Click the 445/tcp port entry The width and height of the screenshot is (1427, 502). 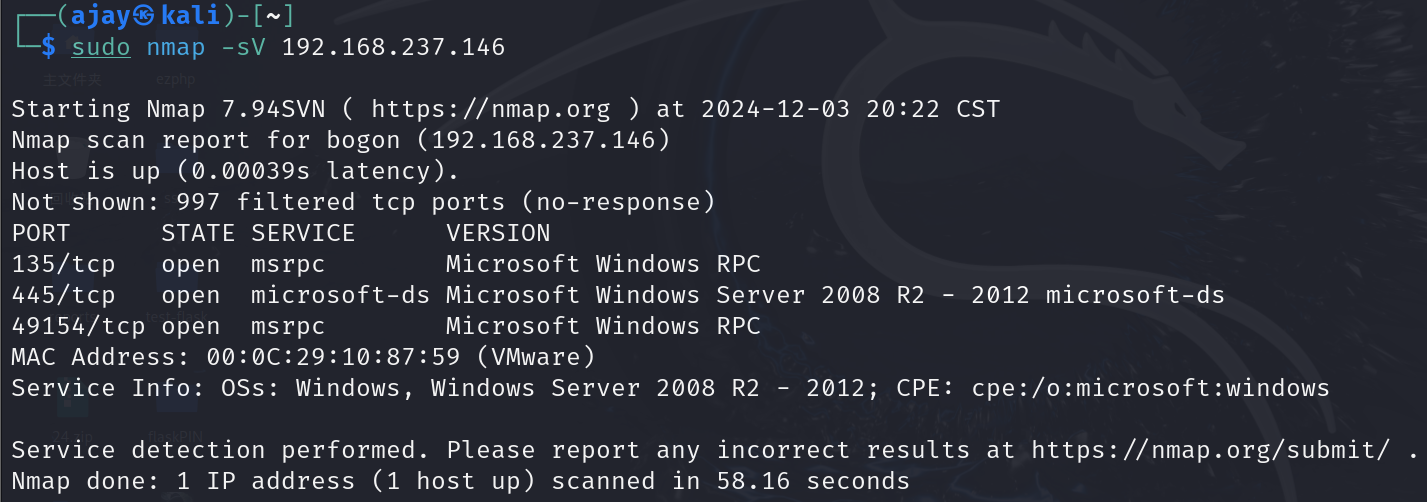63,296
